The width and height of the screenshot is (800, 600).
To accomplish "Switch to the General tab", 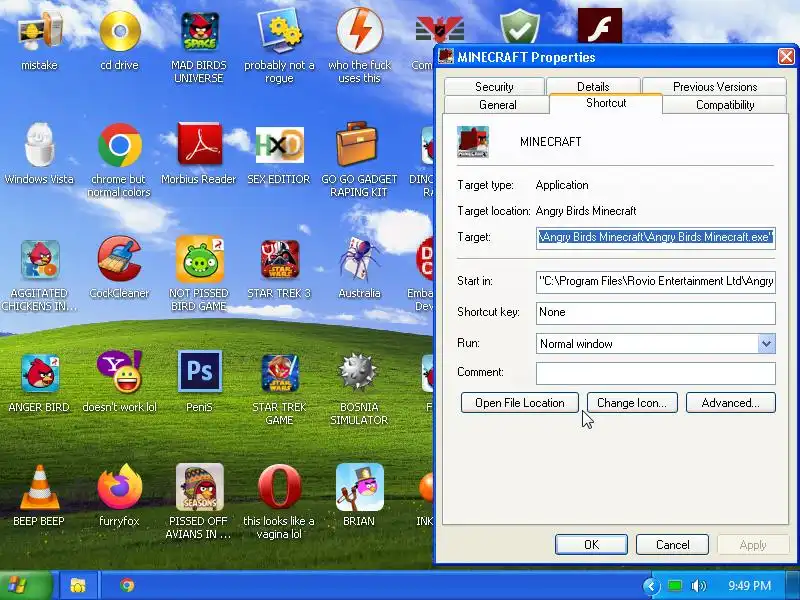I will (x=497, y=105).
